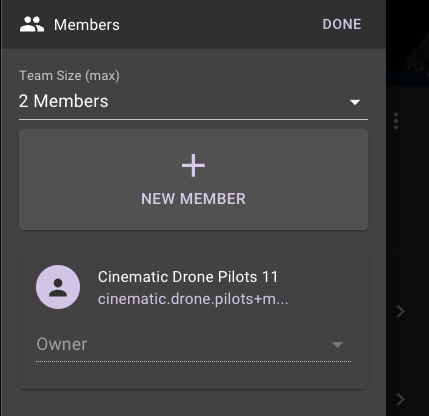Viewport: 429px width, 416px height.
Task: Click the Members group icon in header
Action: (x=32, y=25)
